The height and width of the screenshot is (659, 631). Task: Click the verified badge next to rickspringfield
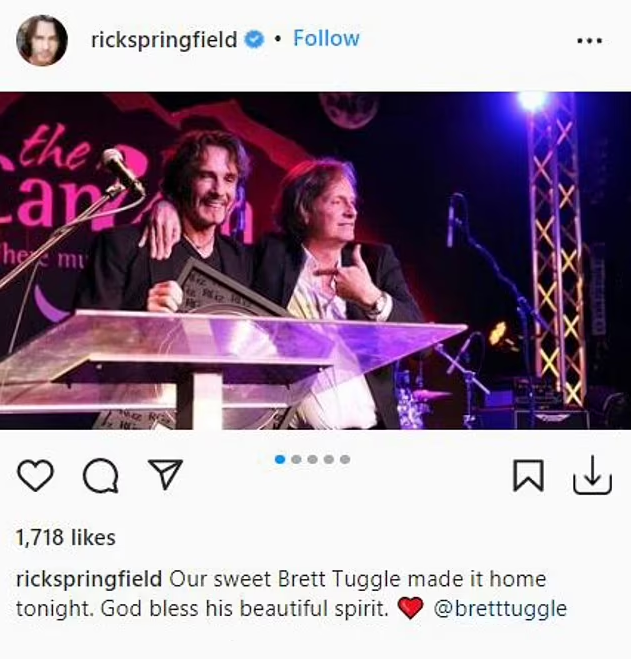254,40
